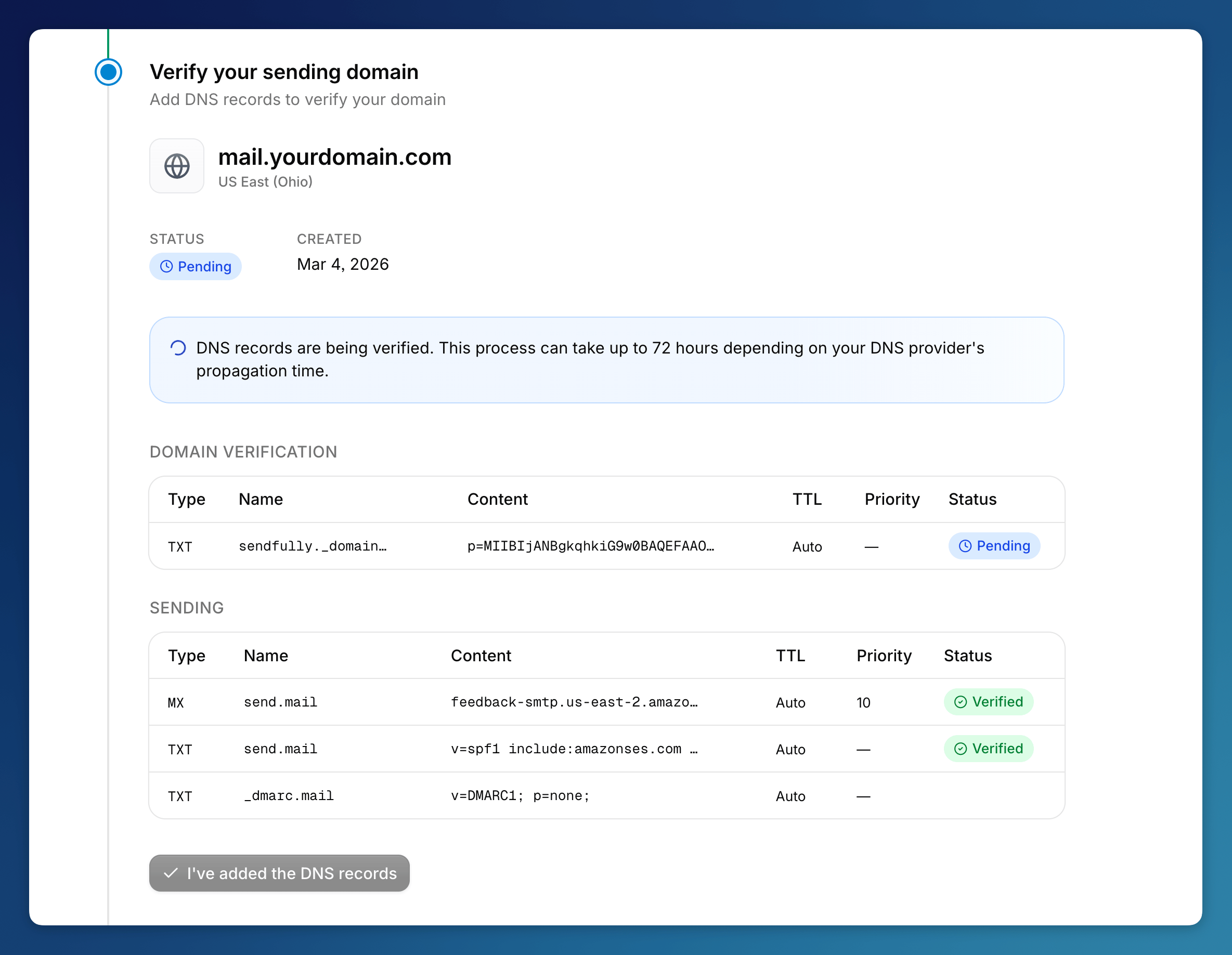
Task: Click the SENDING section header
Action: pyautogui.click(x=187, y=608)
